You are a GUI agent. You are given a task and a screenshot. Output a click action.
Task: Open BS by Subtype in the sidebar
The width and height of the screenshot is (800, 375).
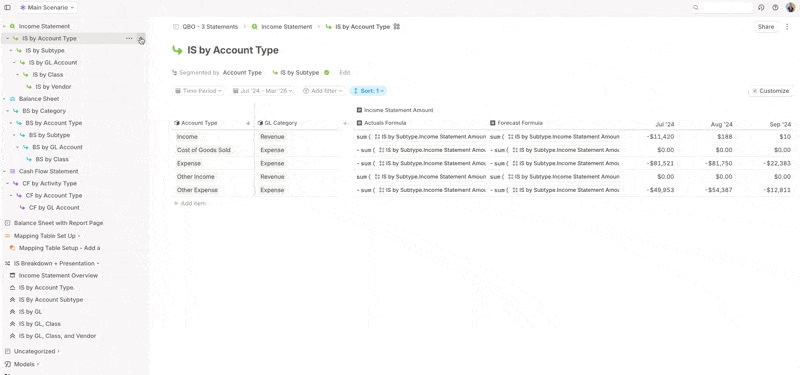point(49,135)
